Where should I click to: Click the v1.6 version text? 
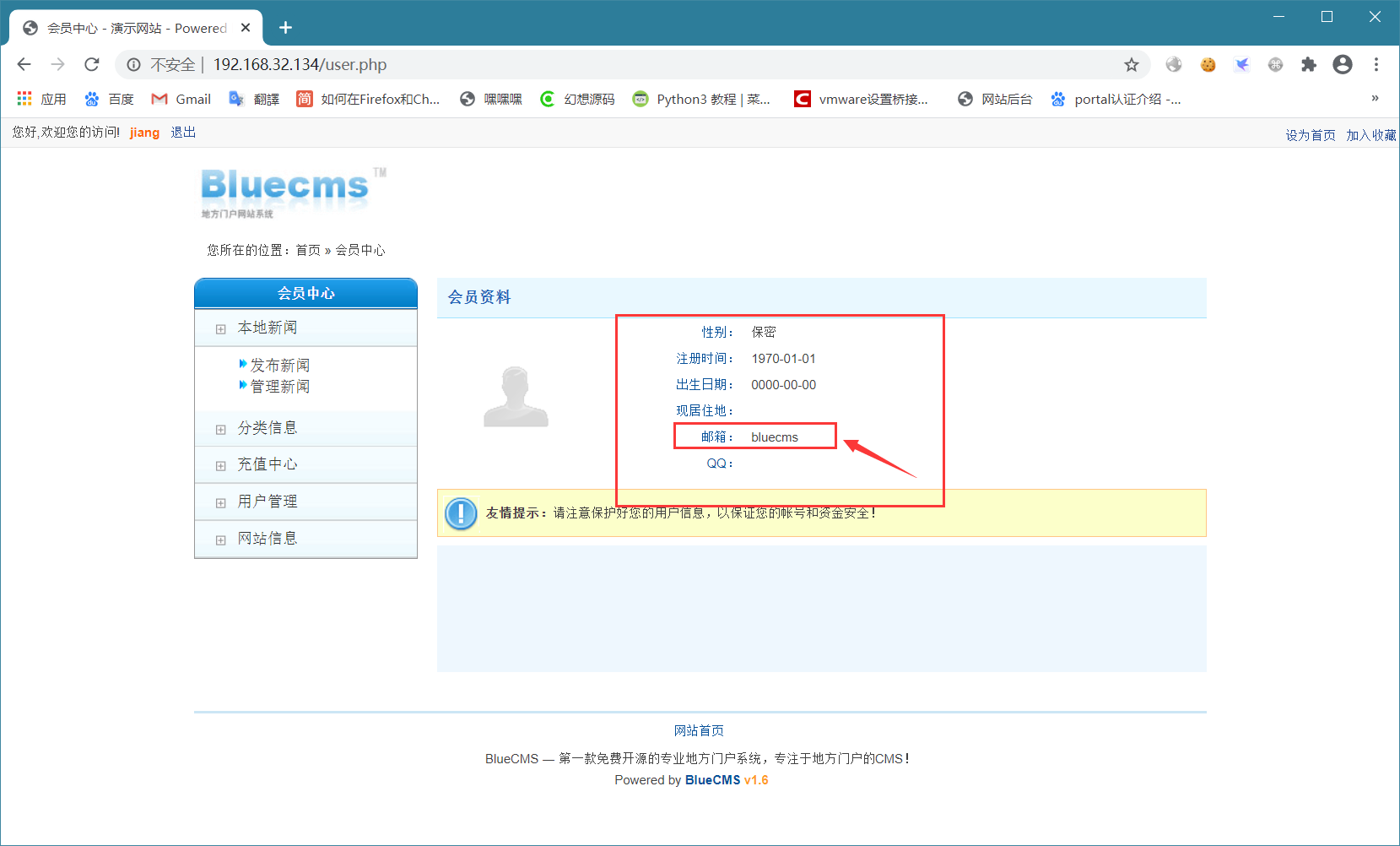click(756, 780)
